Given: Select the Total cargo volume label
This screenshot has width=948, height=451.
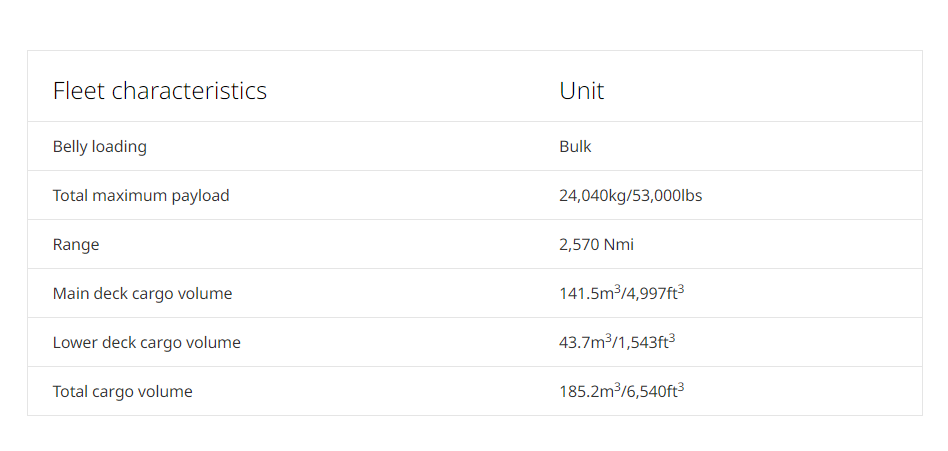Looking at the screenshot, I should [122, 391].
